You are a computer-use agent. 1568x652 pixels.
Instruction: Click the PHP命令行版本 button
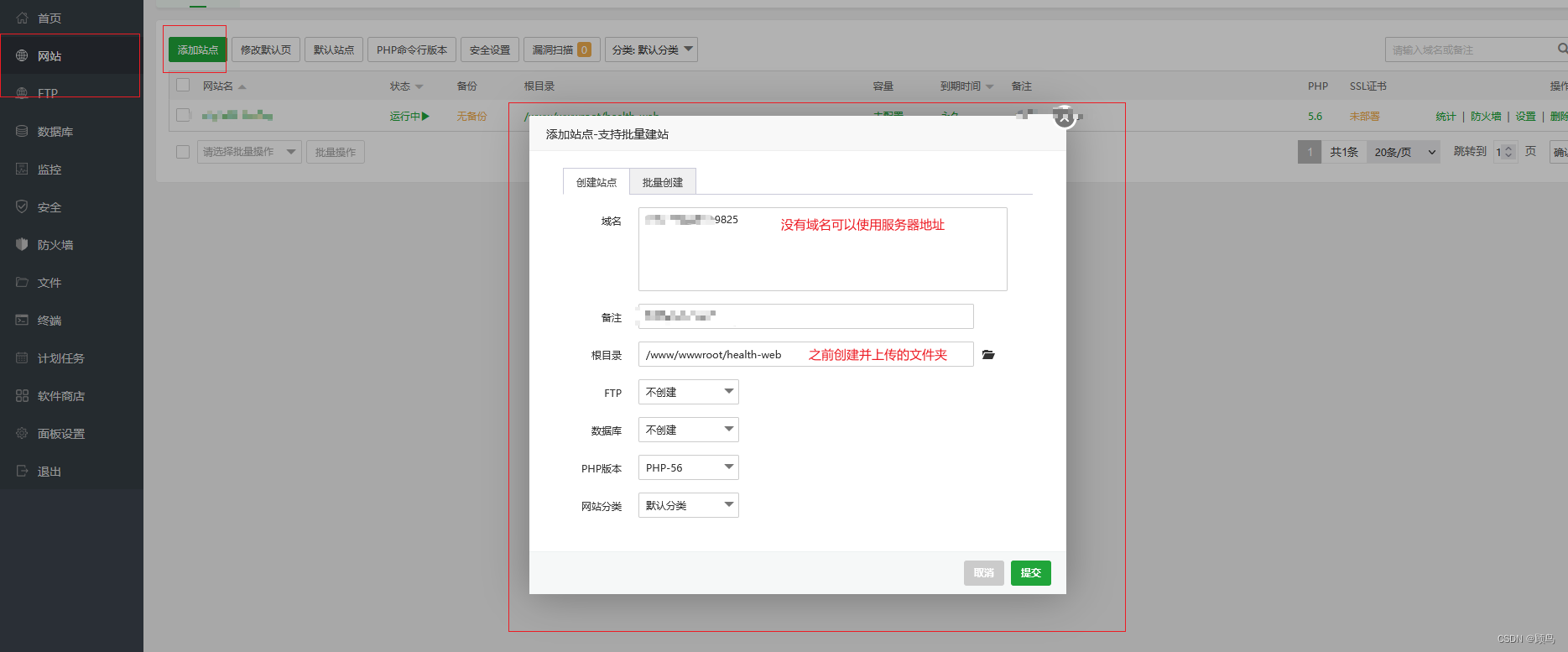coord(412,50)
